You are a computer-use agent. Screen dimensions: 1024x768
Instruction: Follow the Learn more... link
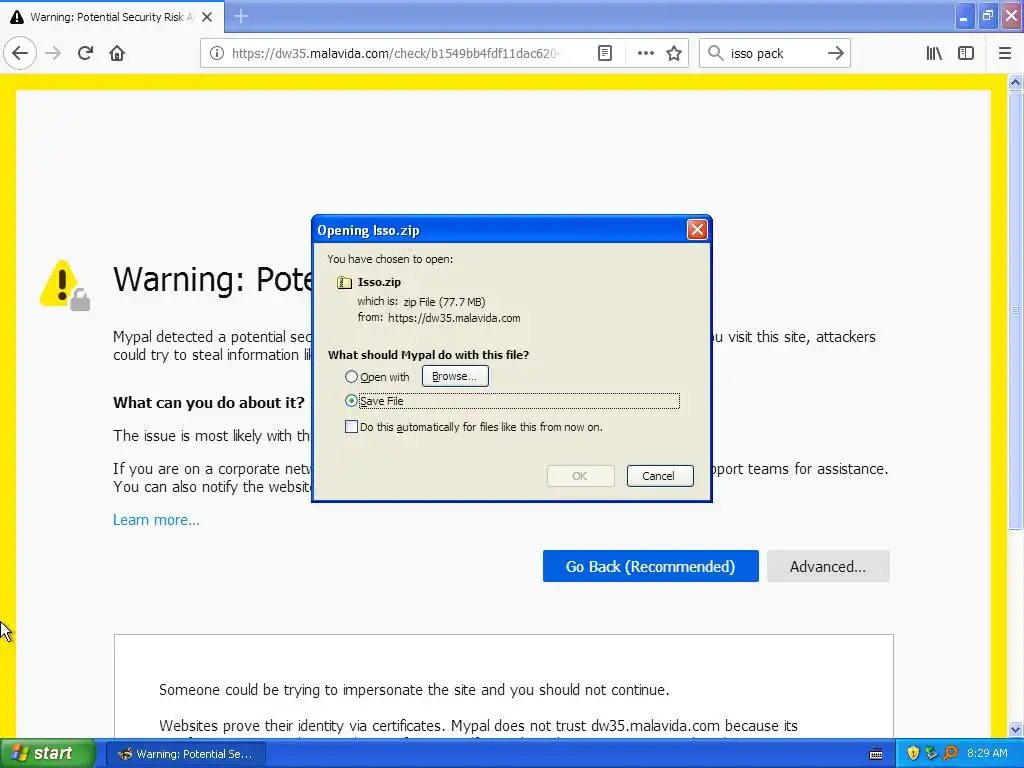(156, 520)
